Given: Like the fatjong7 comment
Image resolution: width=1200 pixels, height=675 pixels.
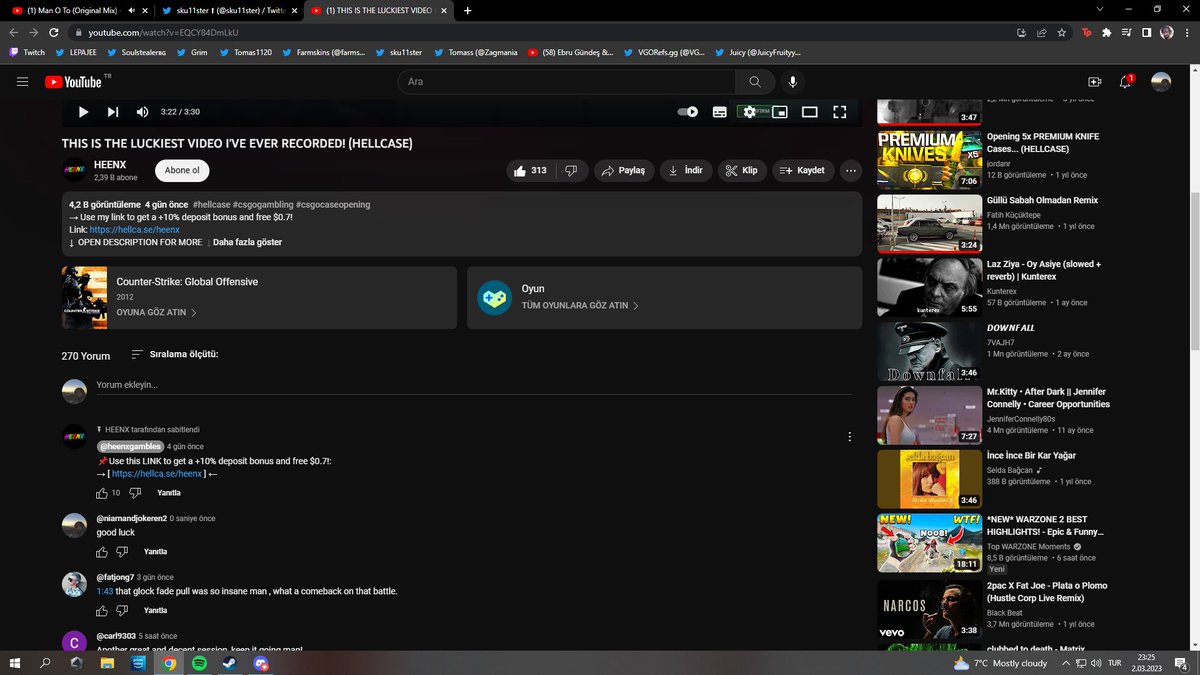Looking at the screenshot, I should coord(102,610).
